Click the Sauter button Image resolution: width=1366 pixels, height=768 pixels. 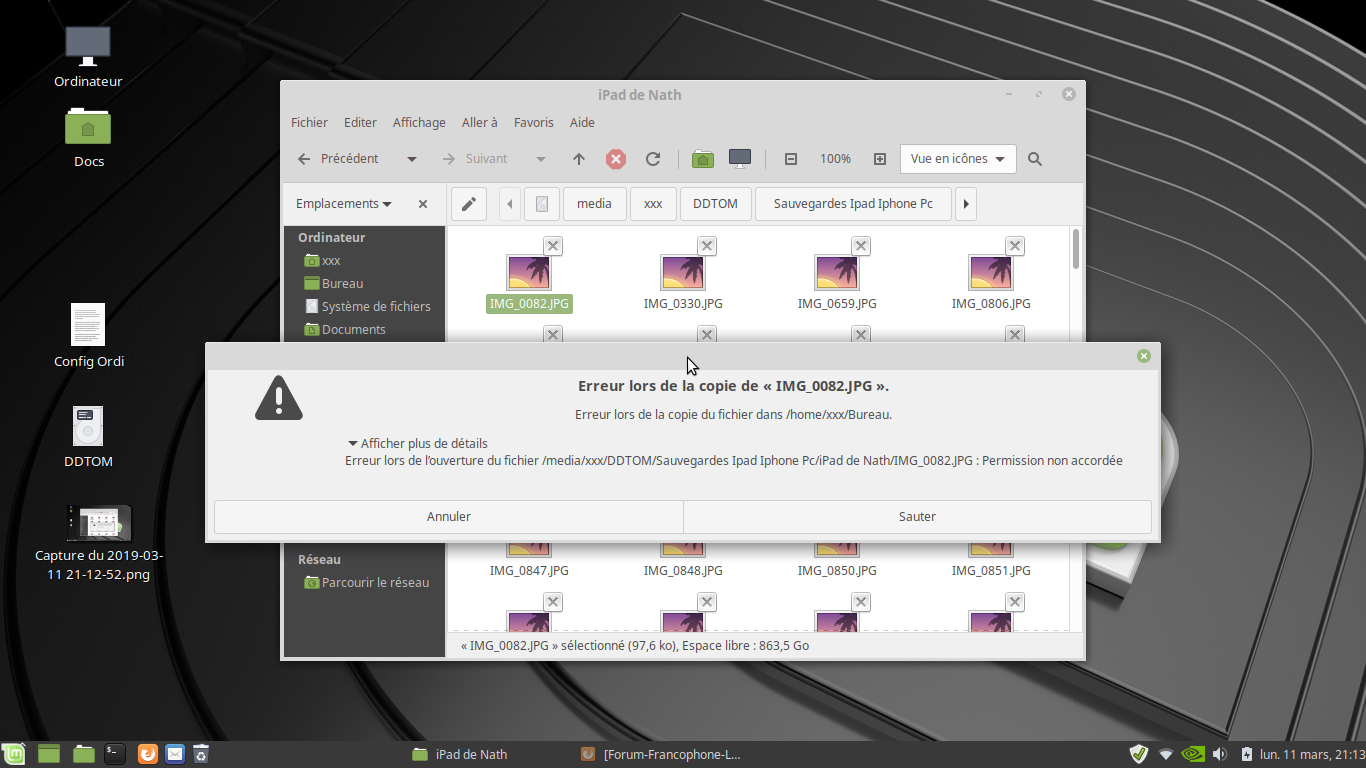coord(917,517)
